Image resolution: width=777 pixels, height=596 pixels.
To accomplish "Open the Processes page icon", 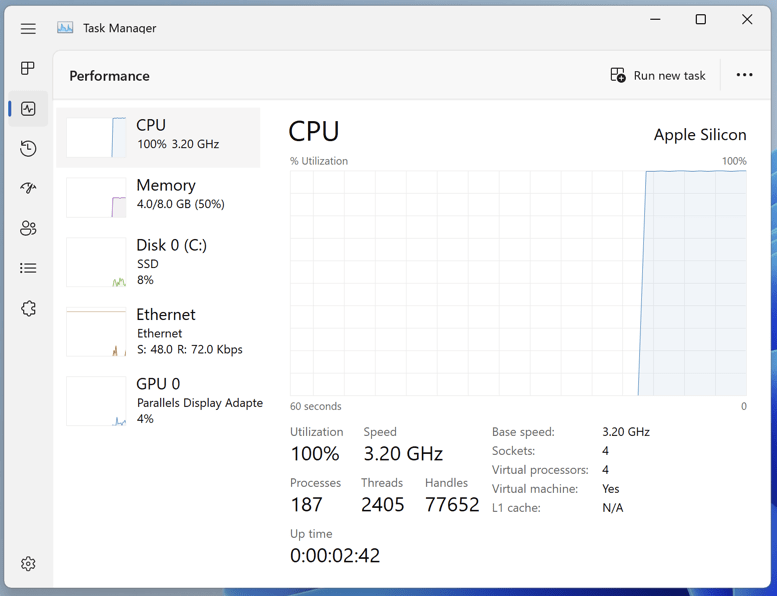I will coord(28,68).
